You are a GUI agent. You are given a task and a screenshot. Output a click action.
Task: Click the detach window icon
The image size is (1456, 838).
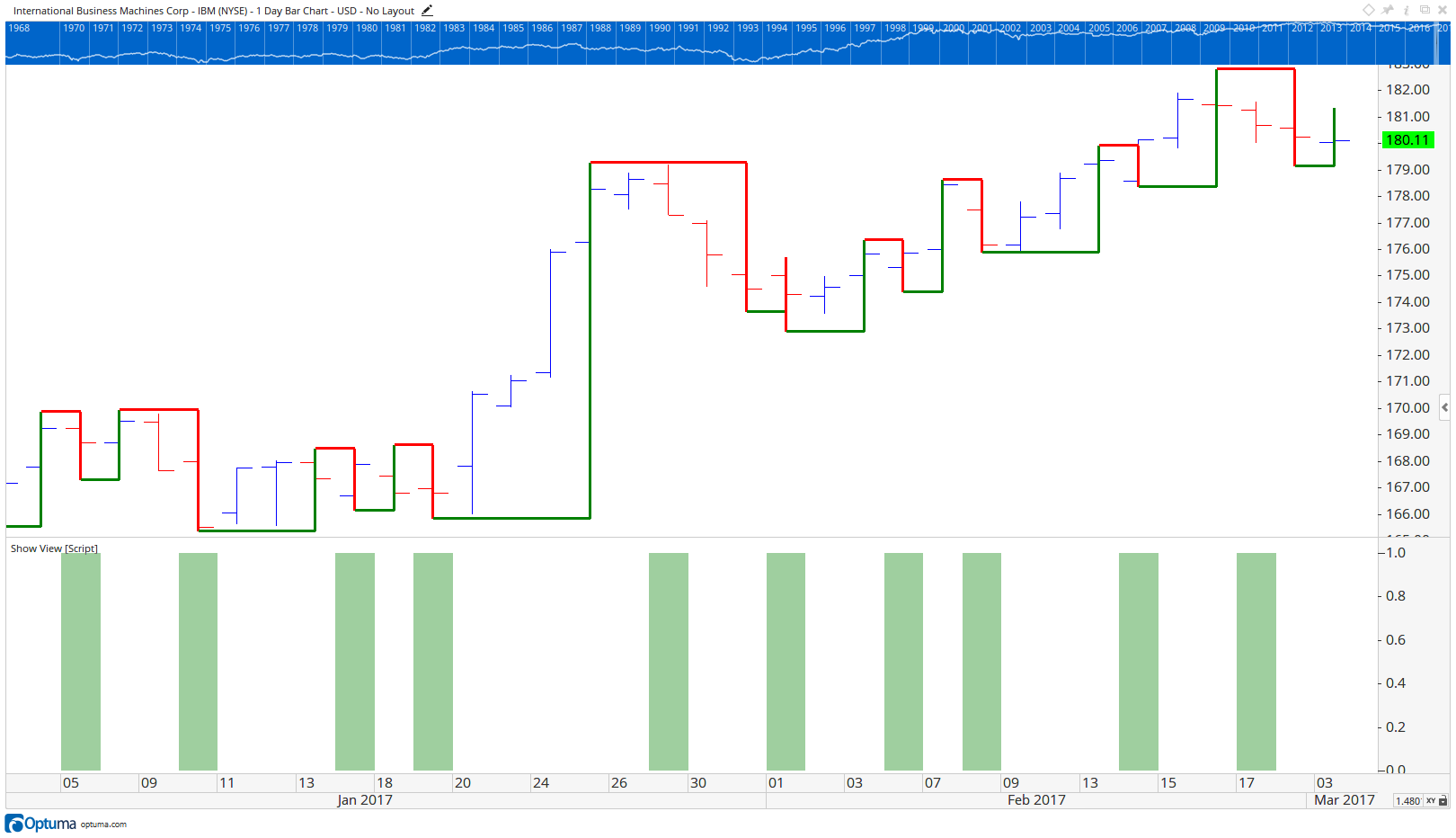(x=1425, y=10)
